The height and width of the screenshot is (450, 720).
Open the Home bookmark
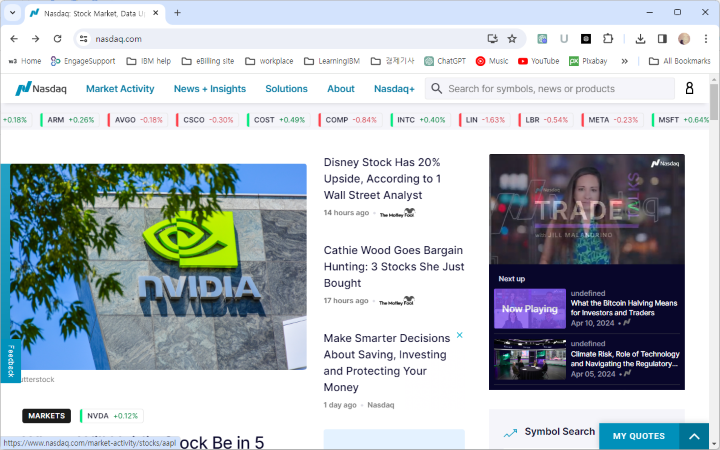(x=25, y=61)
